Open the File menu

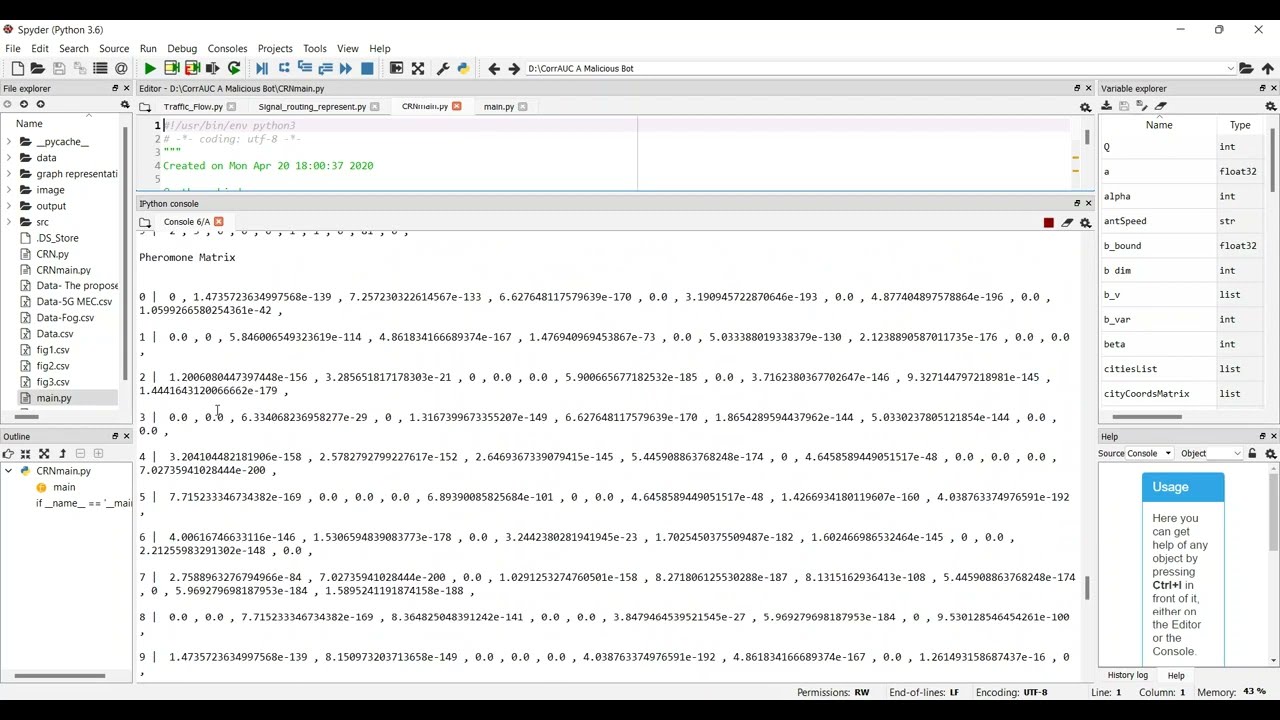tap(13, 48)
